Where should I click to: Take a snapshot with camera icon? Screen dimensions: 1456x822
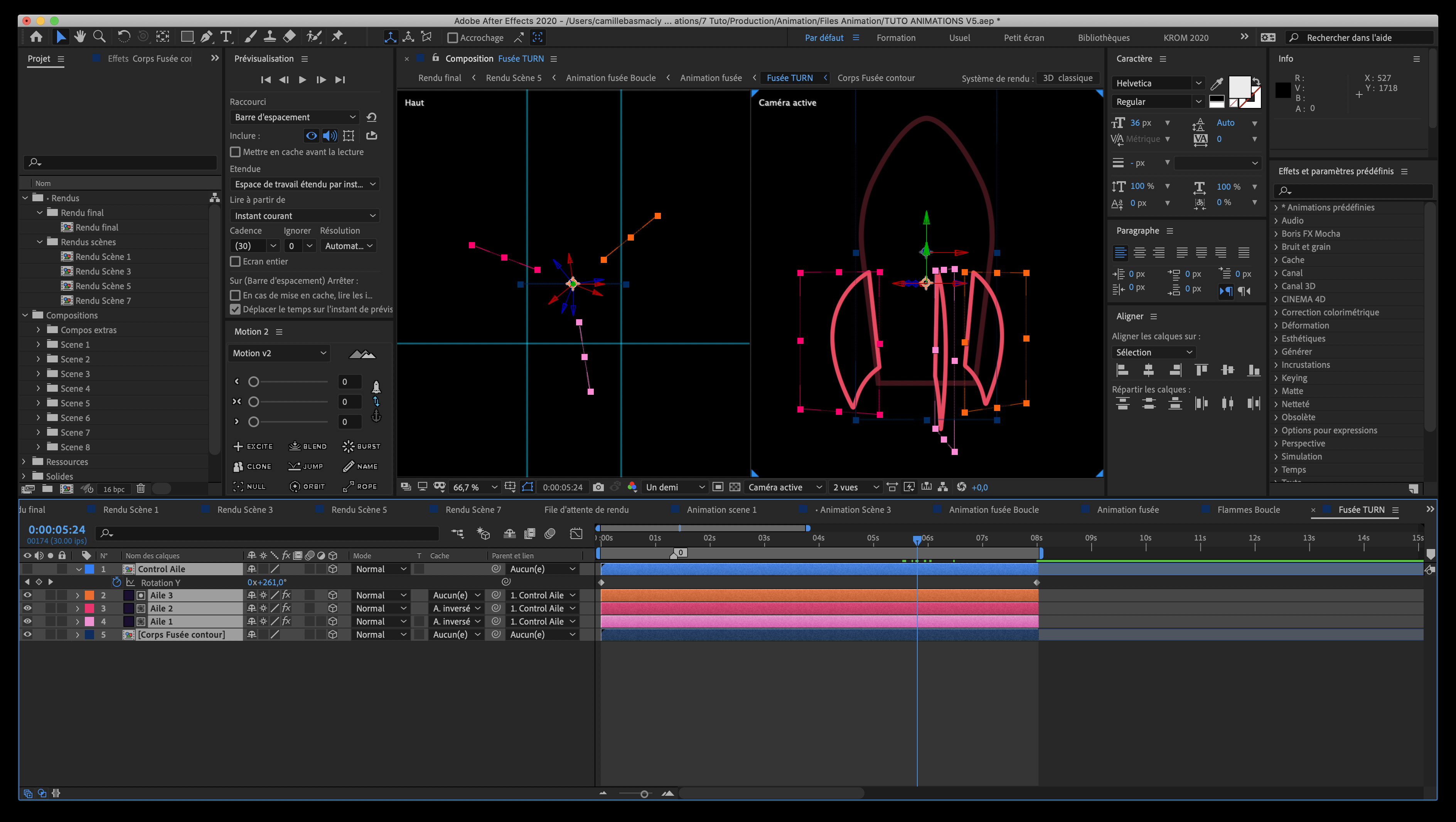click(598, 487)
